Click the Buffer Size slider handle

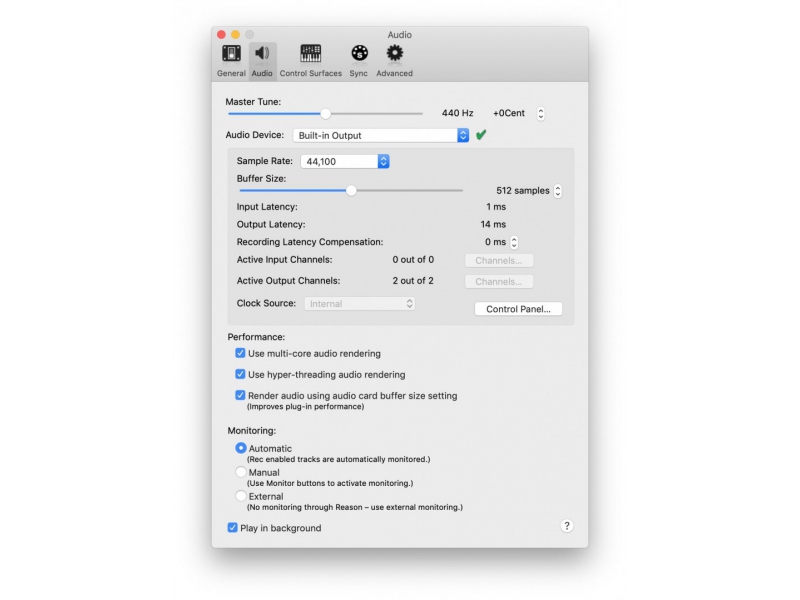351,190
